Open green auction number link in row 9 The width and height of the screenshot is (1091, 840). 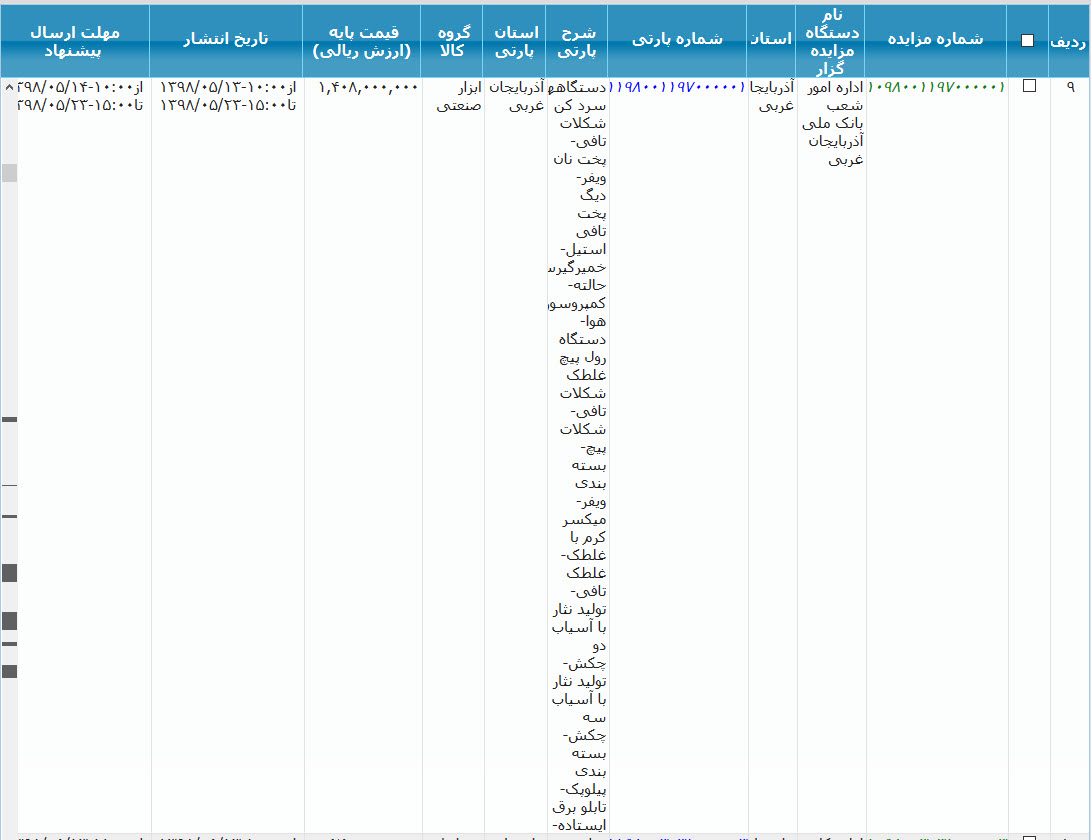click(x=936, y=88)
